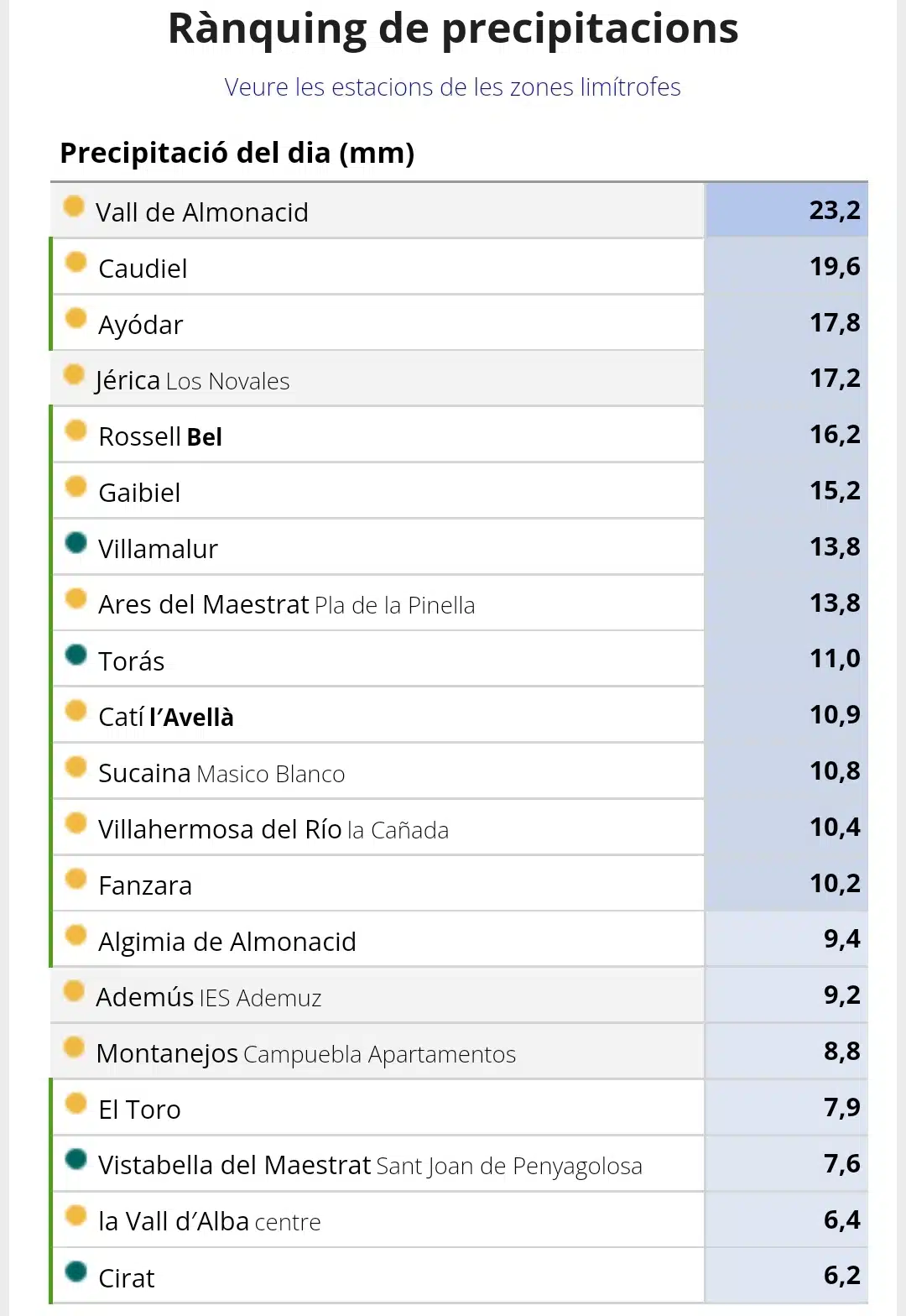The height and width of the screenshot is (1316, 906).
Task: Click the green status dot beside Villamalur
Action: (76, 542)
